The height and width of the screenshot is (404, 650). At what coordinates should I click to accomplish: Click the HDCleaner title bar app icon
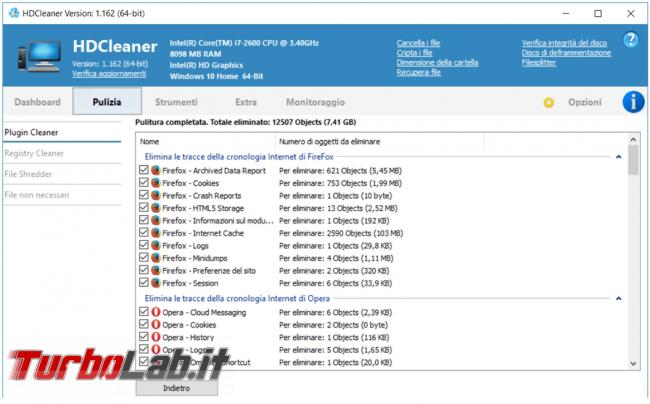point(14,13)
